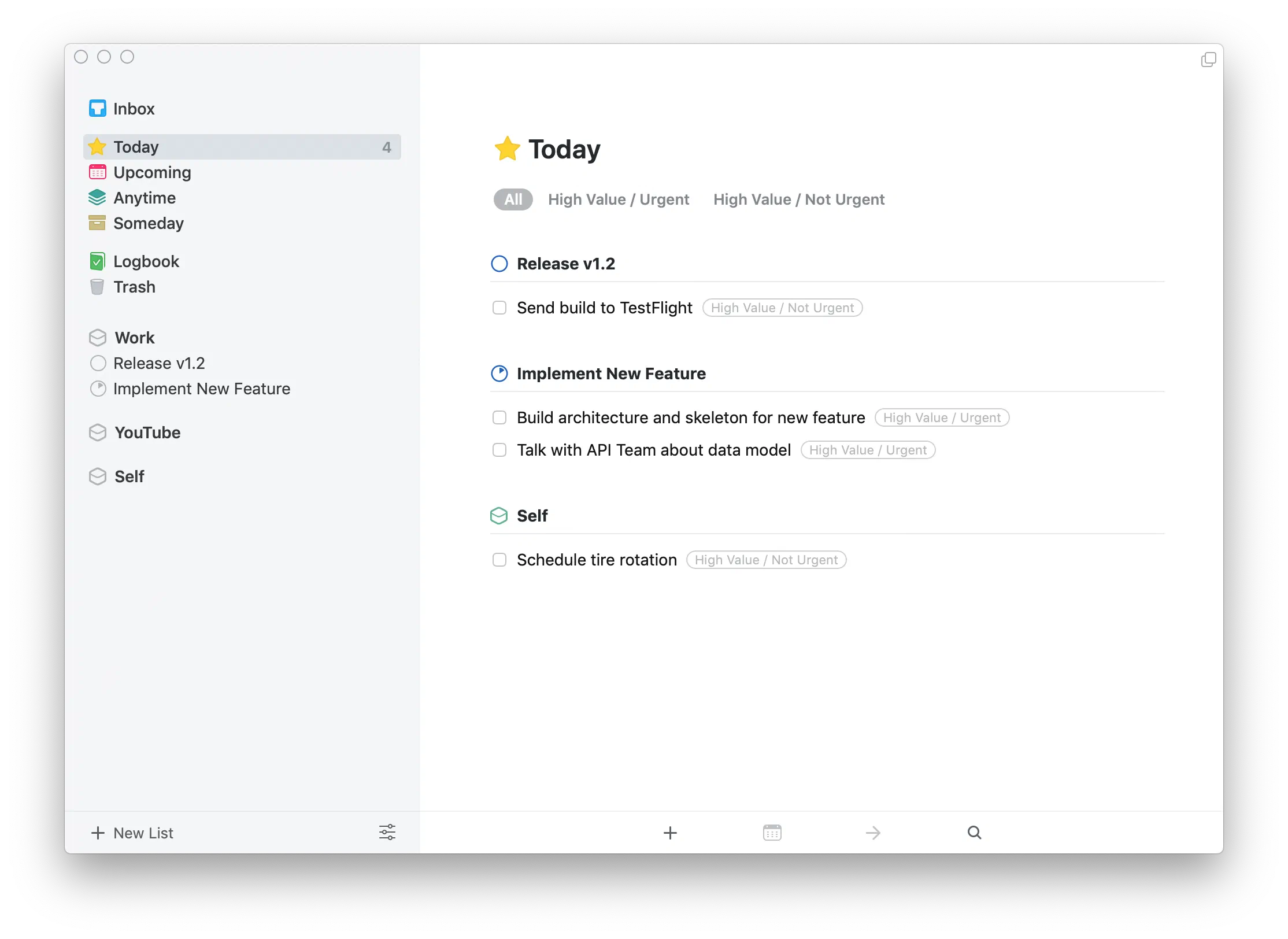Filter by High Value / Not Urgent tag
The image size is (1288, 939).
799,199
